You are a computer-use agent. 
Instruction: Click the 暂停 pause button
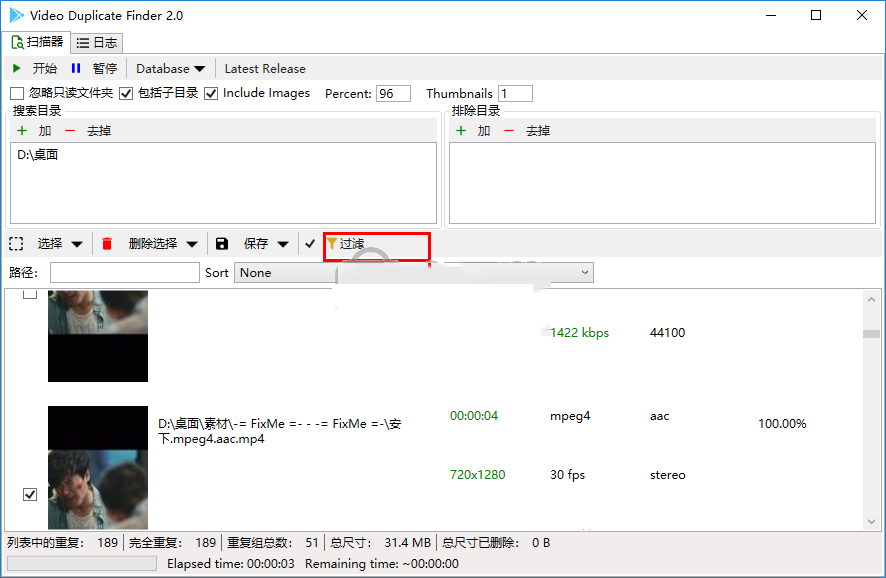click(x=105, y=68)
